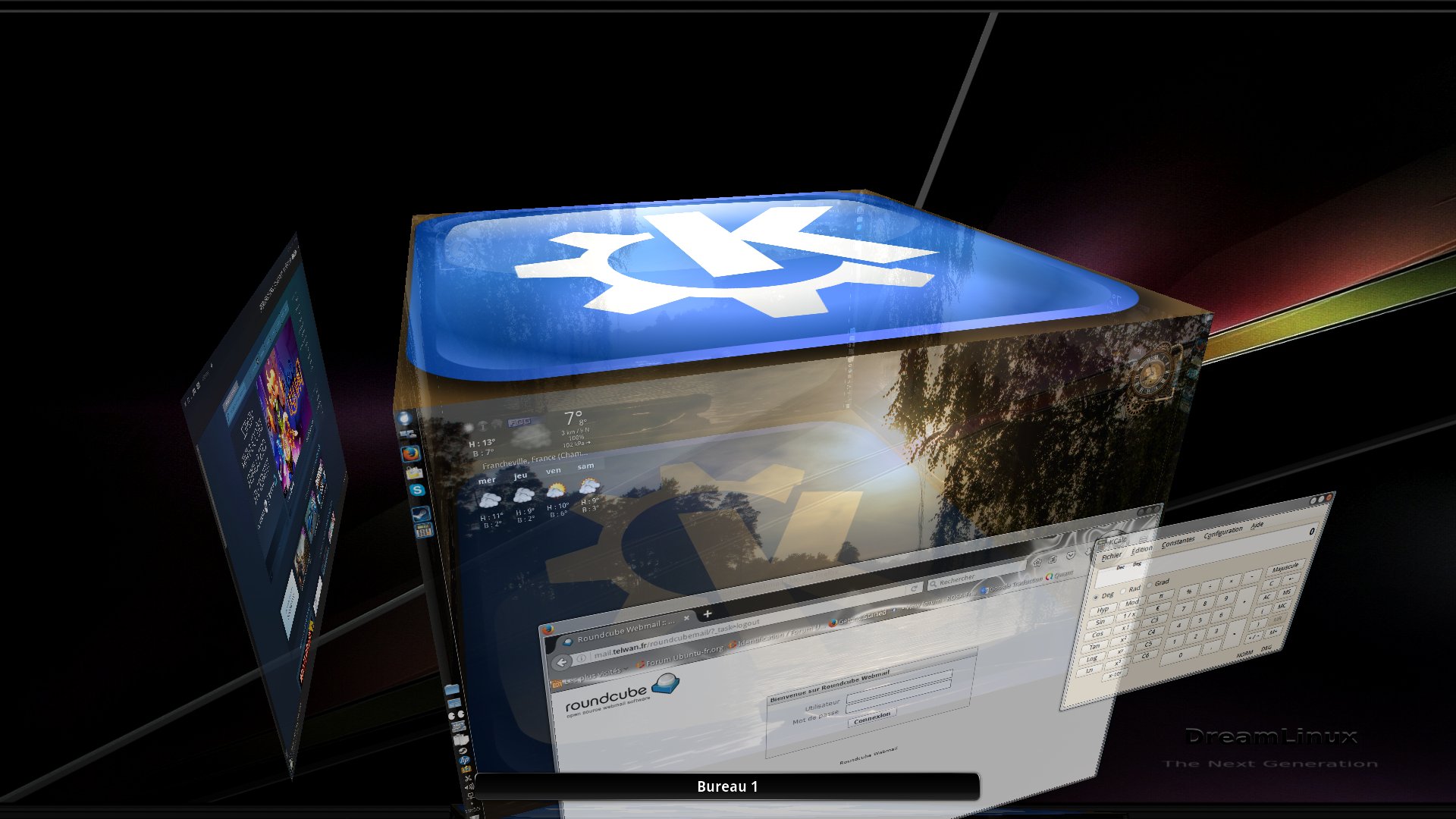Open Steam icon in the panel
The image size is (1456, 819).
420,515
